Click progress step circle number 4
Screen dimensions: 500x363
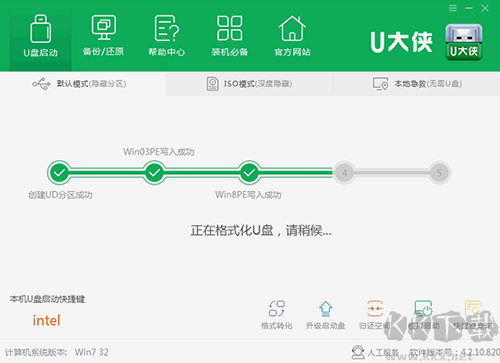[345, 173]
